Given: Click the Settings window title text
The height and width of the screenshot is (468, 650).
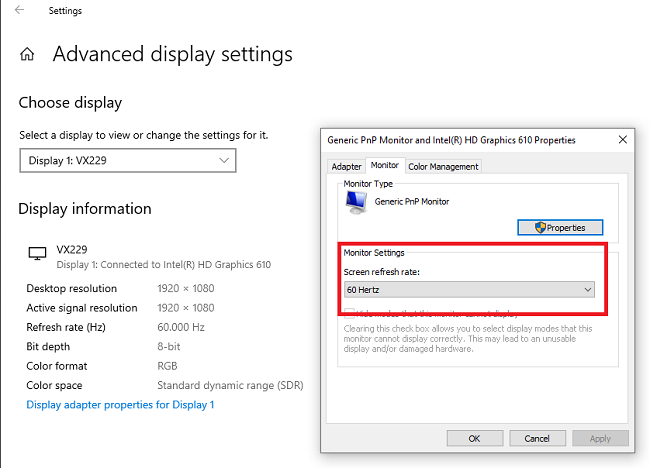Looking at the screenshot, I should coord(65,11).
